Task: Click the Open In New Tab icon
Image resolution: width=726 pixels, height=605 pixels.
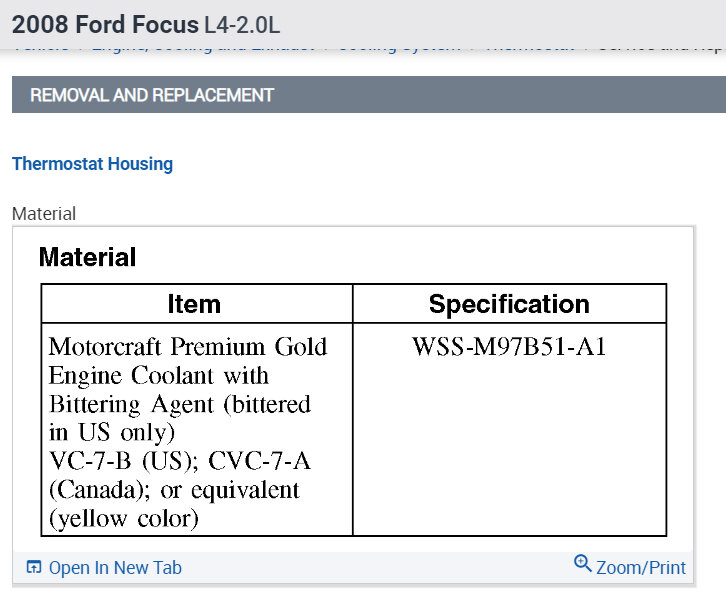Action: (34, 568)
